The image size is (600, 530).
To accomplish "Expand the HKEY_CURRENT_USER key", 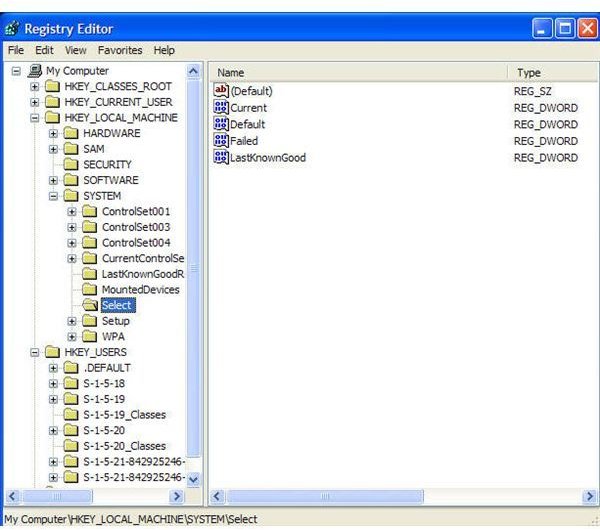I will 34,103.
